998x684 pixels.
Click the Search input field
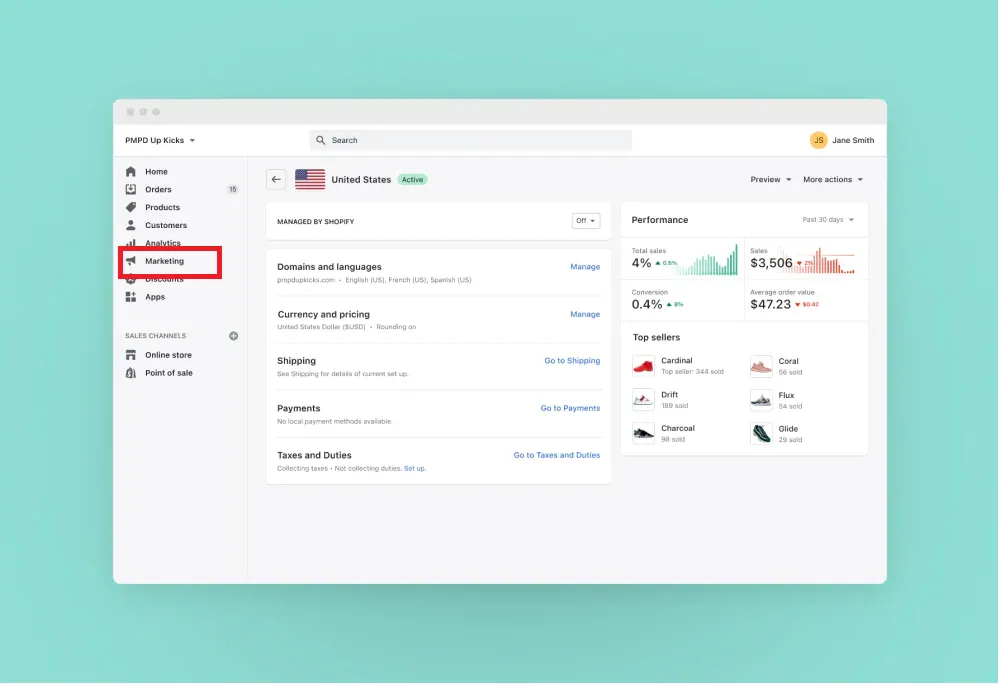[470, 141]
